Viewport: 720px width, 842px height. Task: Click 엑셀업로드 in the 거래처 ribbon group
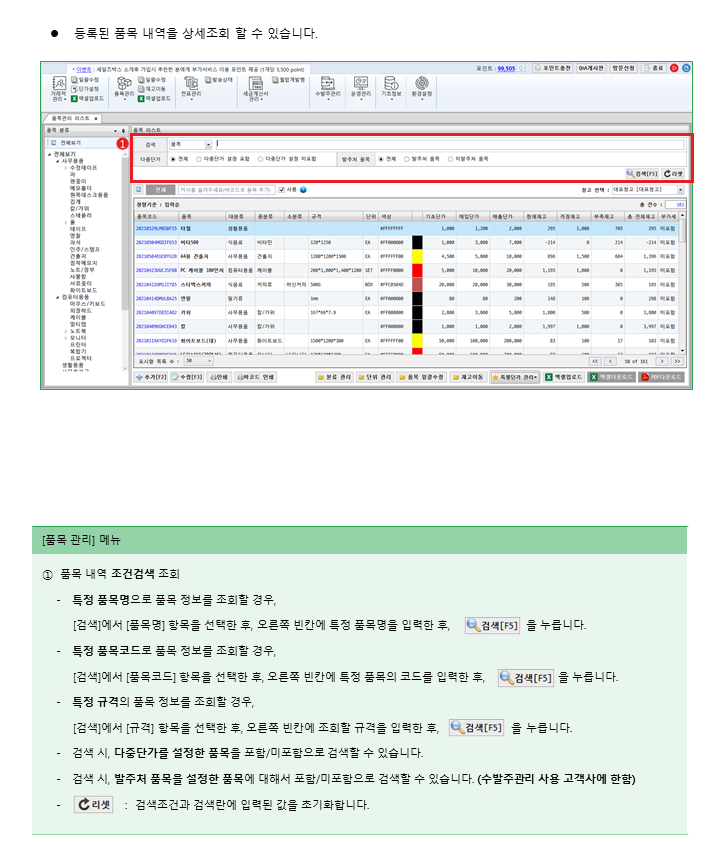[x=88, y=99]
